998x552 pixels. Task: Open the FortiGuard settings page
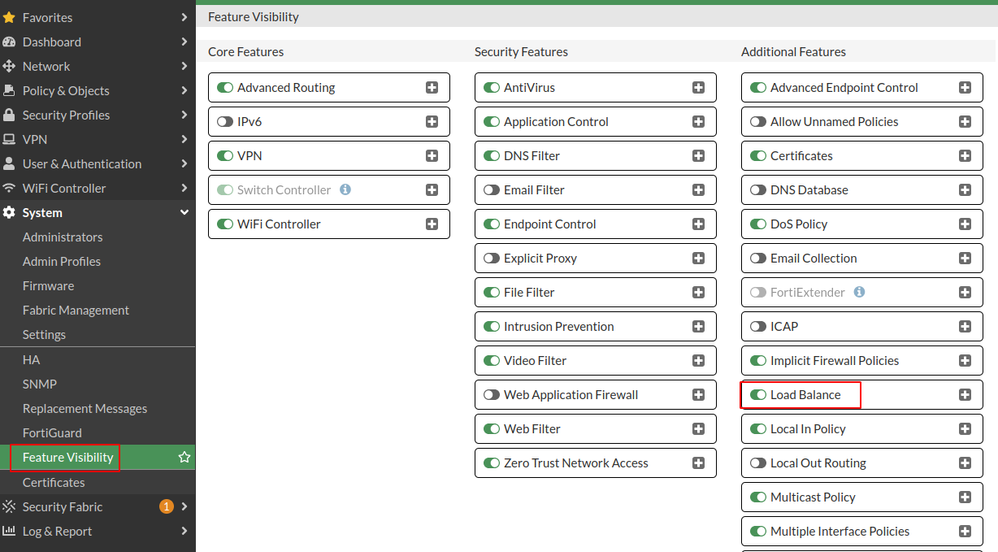coord(52,433)
